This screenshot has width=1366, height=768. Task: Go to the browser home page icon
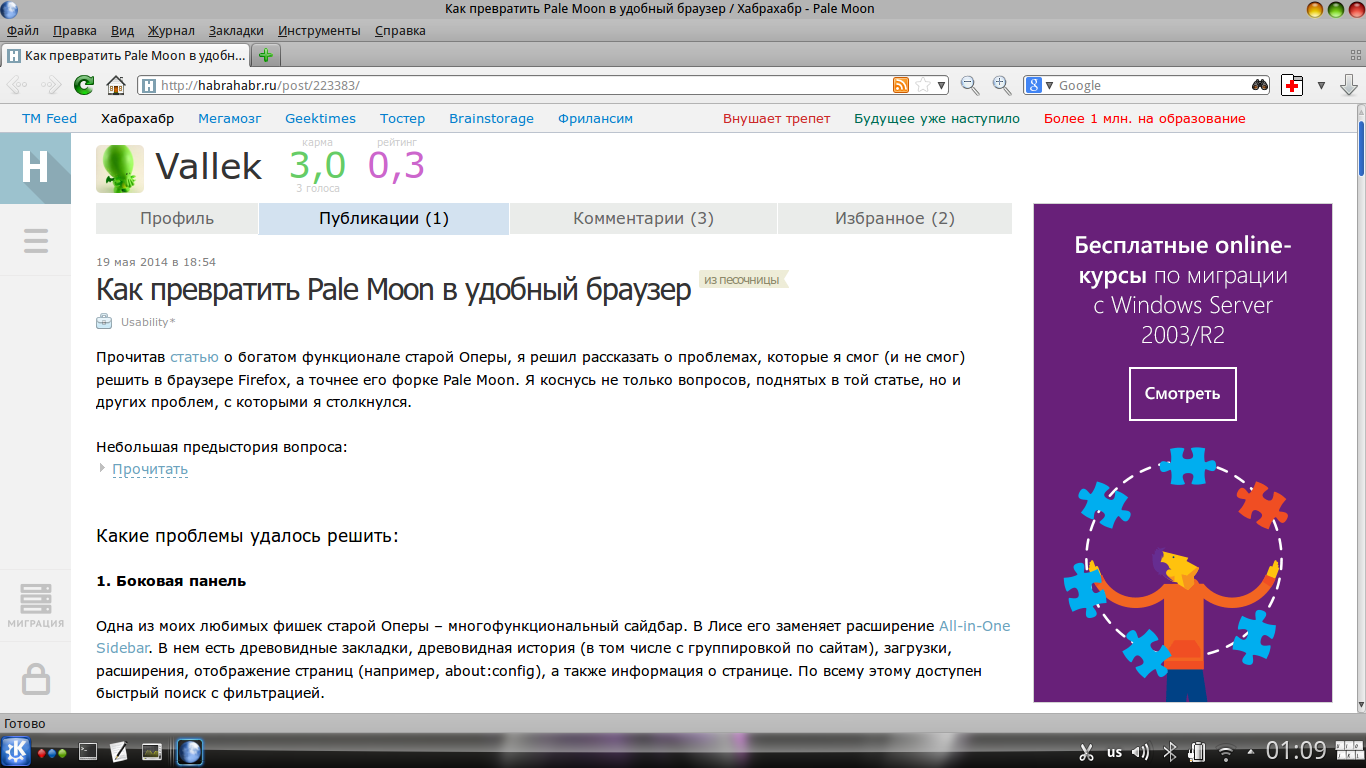pyautogui.click(x=116, y=85)
